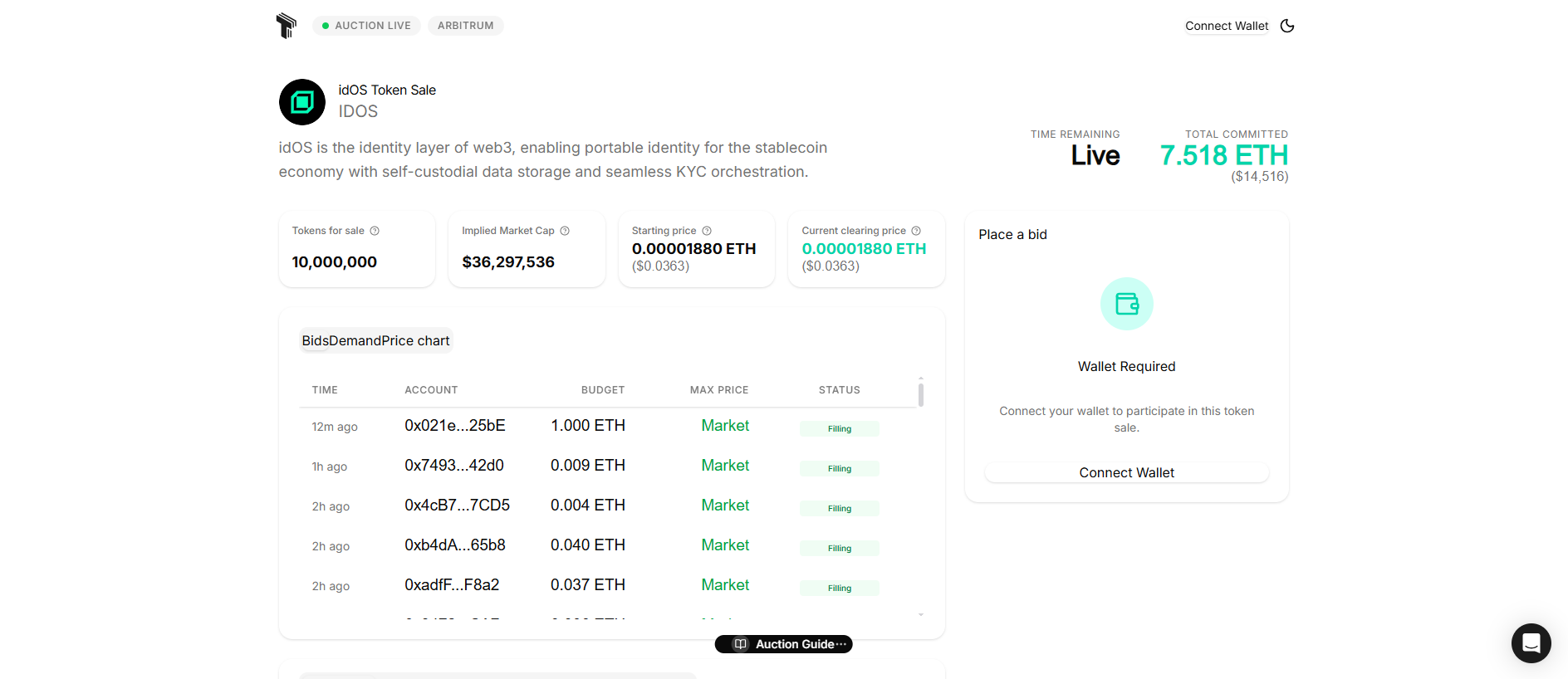Click the BUDGET column header
The image size is (1568, 679).
point(603,390)
